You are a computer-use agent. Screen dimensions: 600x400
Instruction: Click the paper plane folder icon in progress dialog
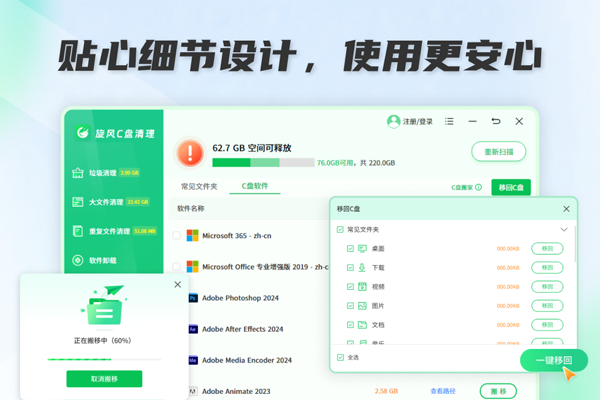104,305
